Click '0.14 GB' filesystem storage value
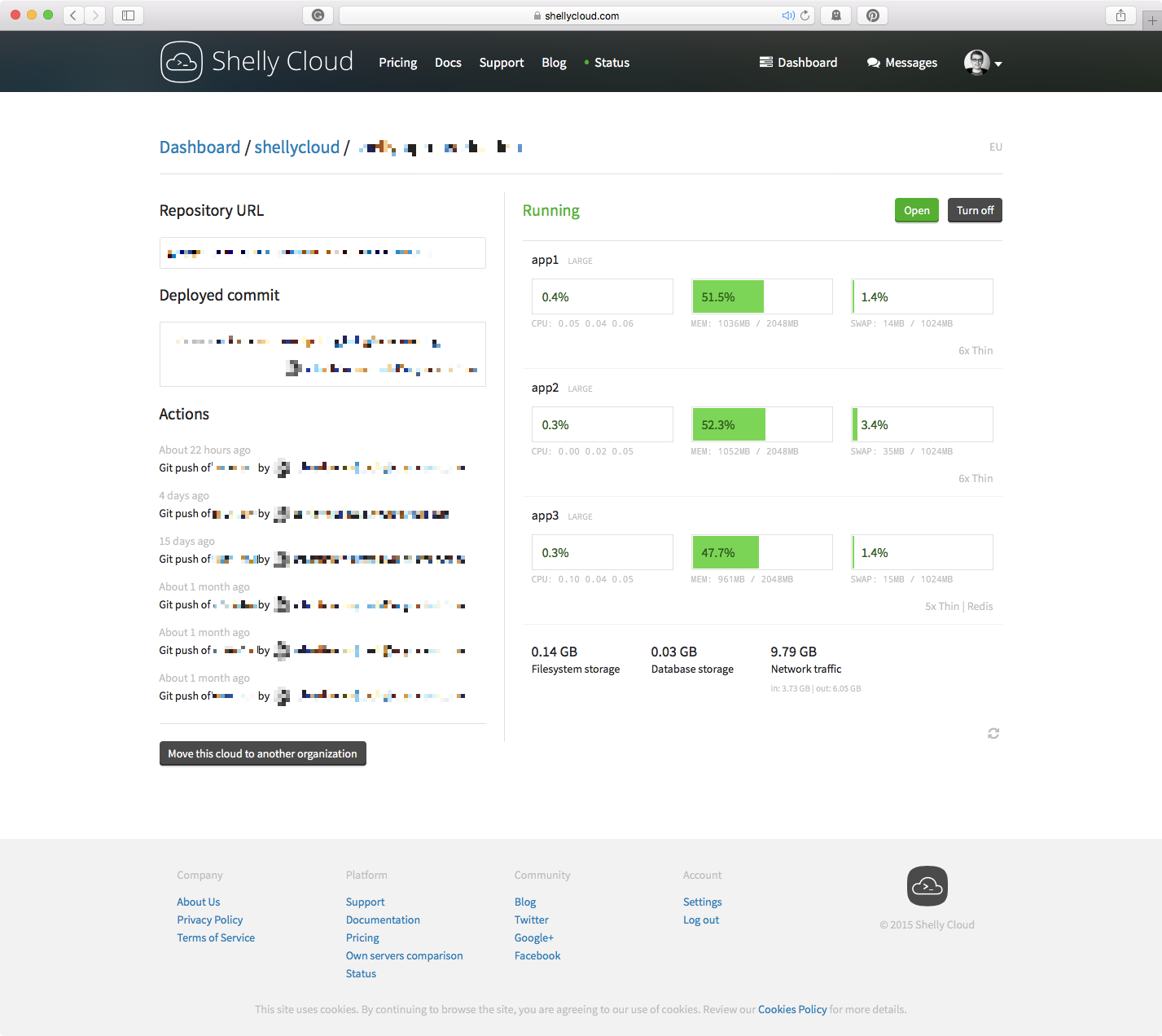The width and height of the screenshot is (1162, 1036). point(555,652)
